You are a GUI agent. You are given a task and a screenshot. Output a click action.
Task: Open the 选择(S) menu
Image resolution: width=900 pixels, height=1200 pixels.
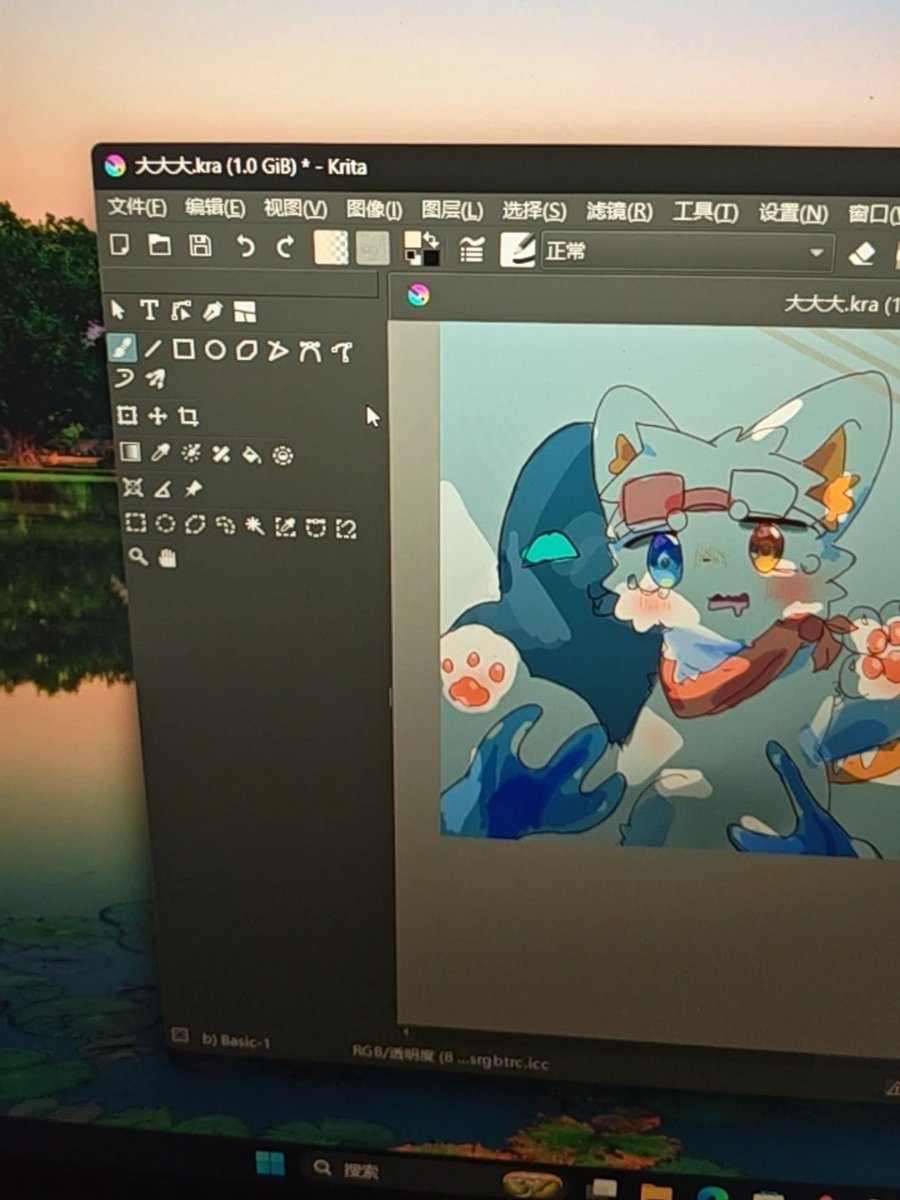point(534,211)
